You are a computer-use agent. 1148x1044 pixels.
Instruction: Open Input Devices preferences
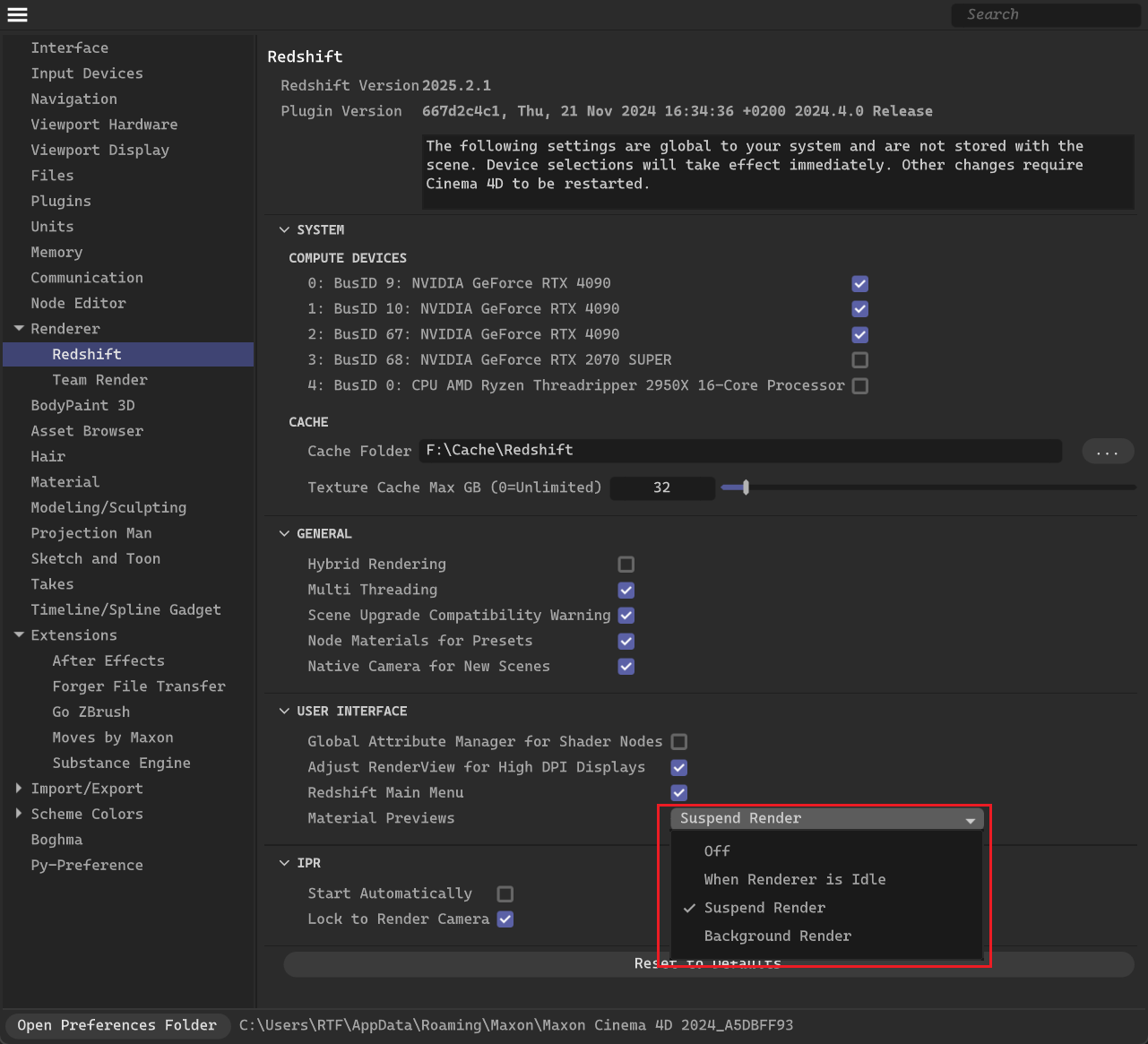point(87,73)
